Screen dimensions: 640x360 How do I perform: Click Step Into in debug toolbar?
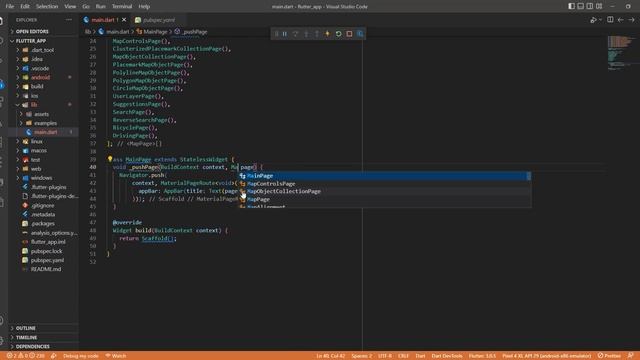[x=306, y=34]
